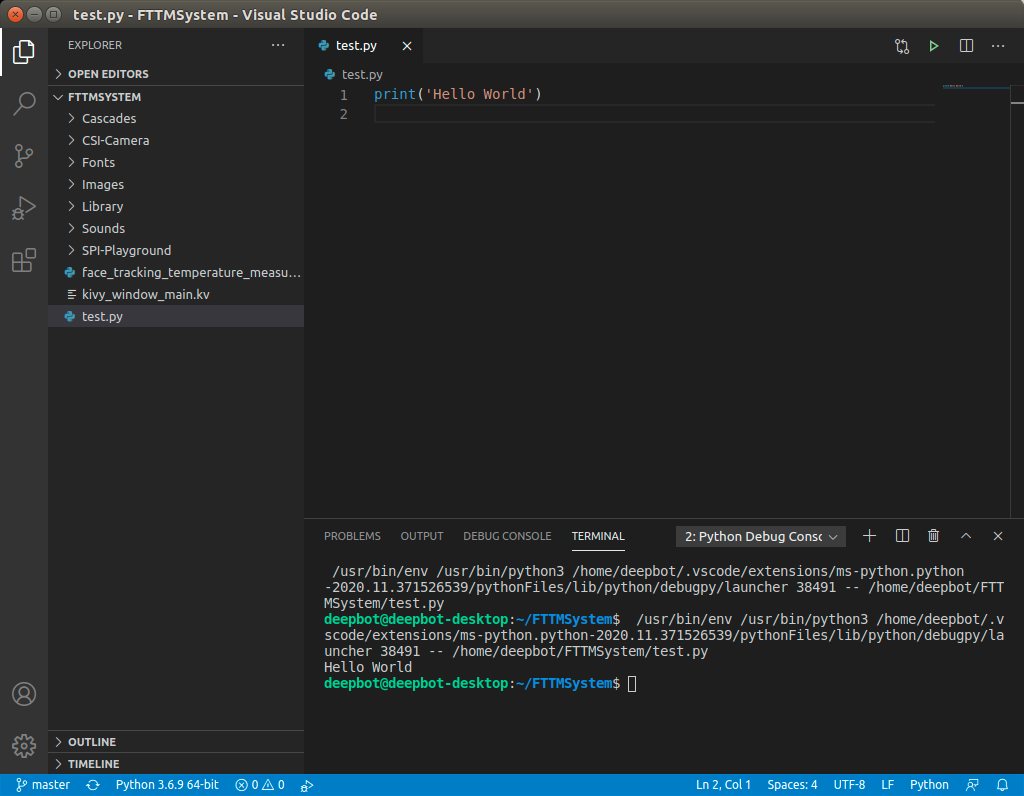Click errors and warnings count in status bar
This screenshot has width=1024, height=796.
click(260, 785)
